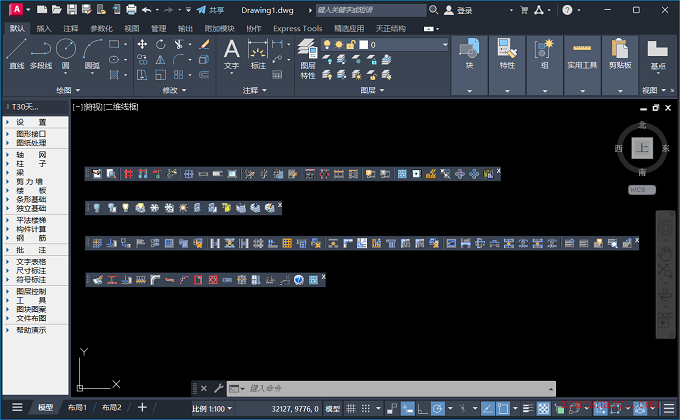The width and height of the screenshot is (680, 420).
Task: Choose the Arc (圆弧) tool
Action: coord(92,53)
